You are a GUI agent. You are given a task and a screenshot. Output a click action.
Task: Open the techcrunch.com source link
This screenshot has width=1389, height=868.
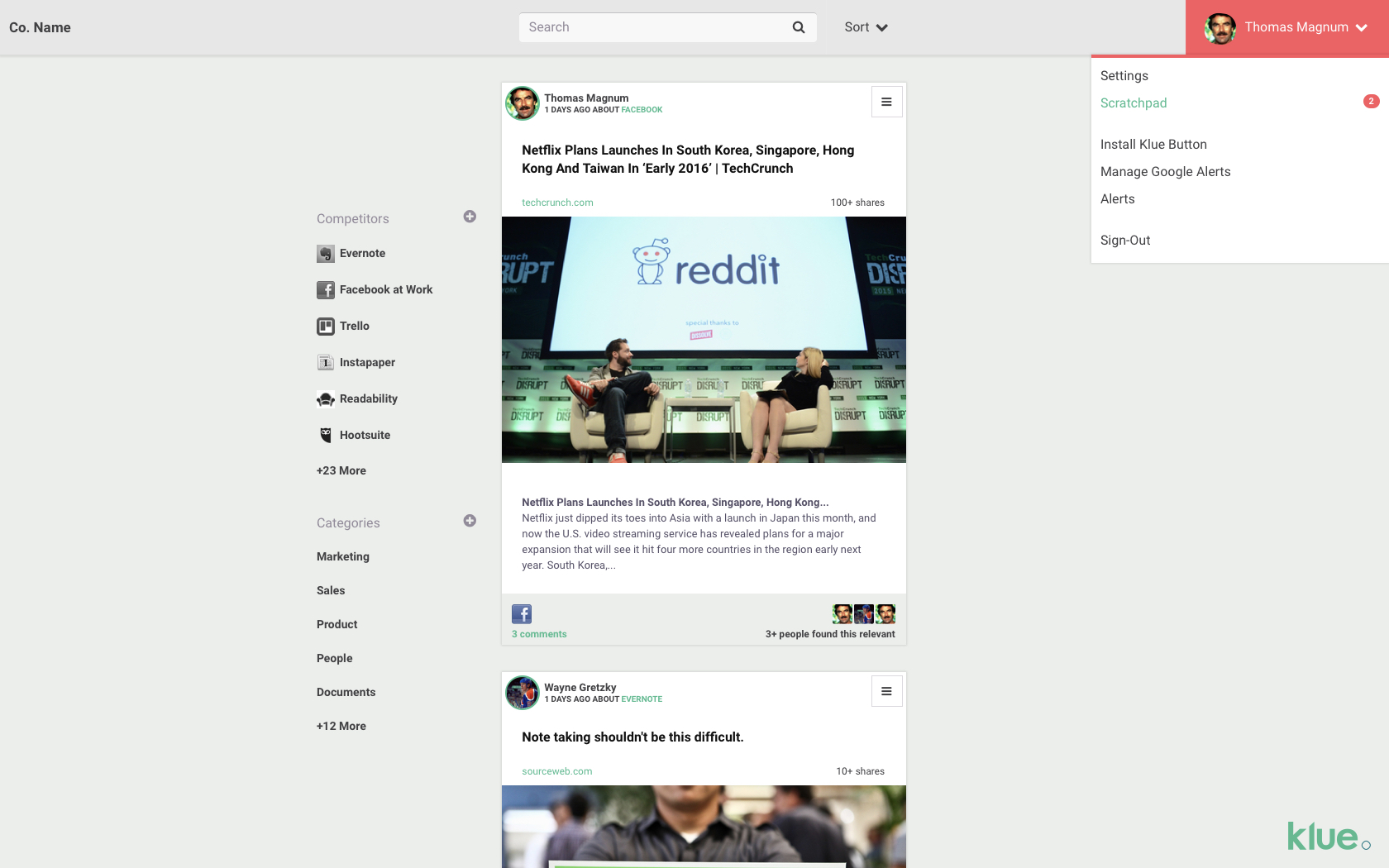557,203
